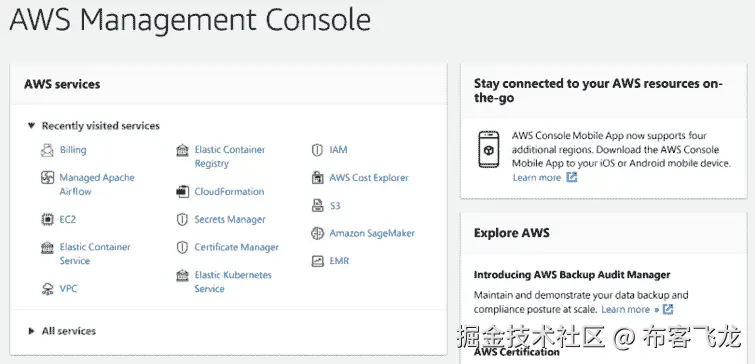Click external link icon beside Backup Audit Learn more
Screen dimensions: 755x364
pos(668,309)
